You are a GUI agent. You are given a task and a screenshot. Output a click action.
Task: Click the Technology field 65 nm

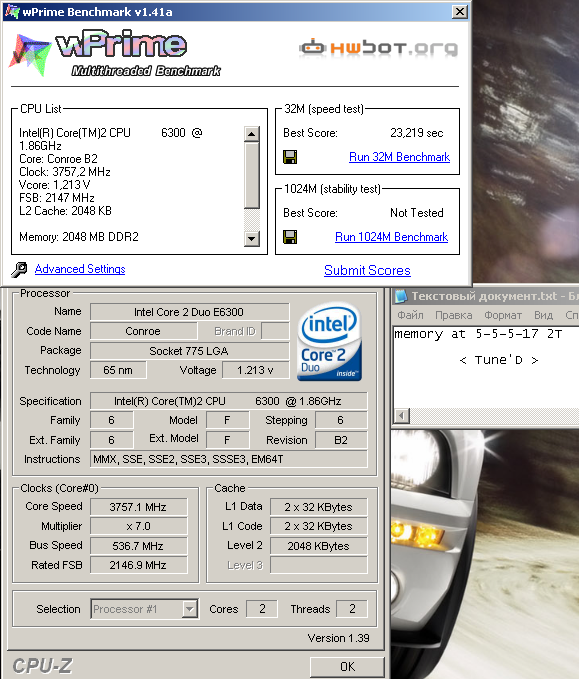[x=118, y=370]
